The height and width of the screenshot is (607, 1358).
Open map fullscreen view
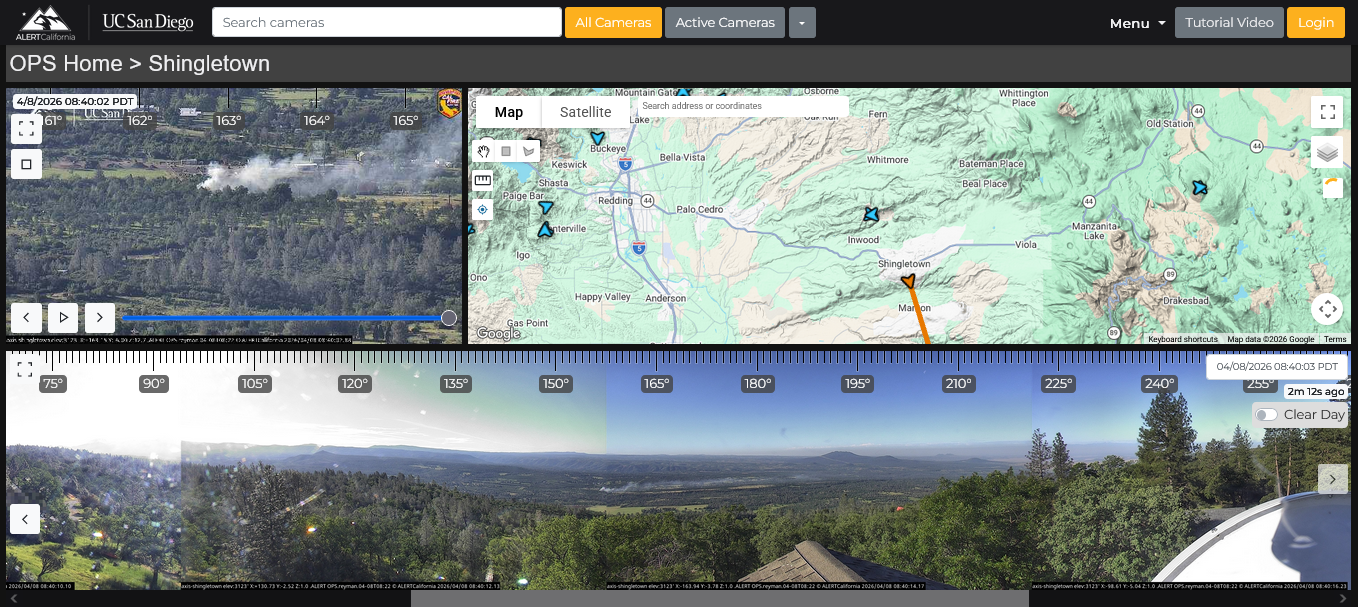[x=1327, y=112]
